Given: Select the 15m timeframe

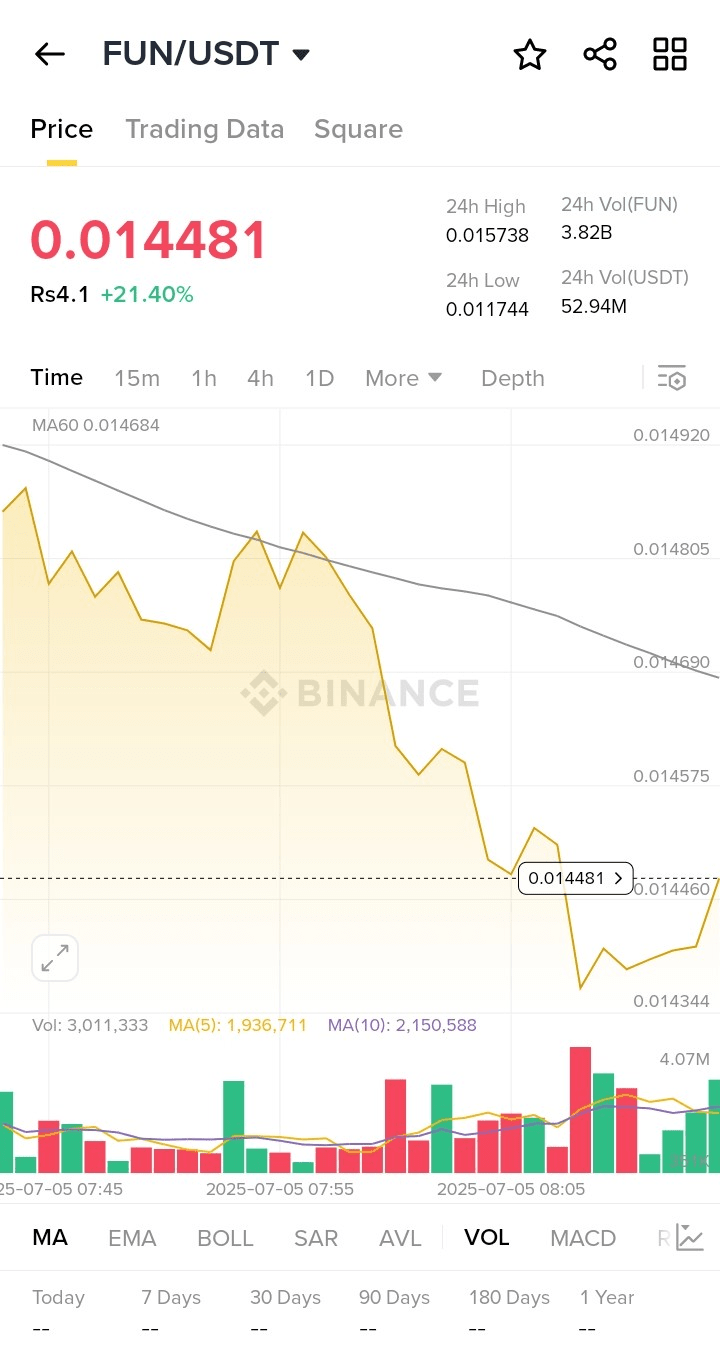Looking at the screenshot, I should pos(137,378).
